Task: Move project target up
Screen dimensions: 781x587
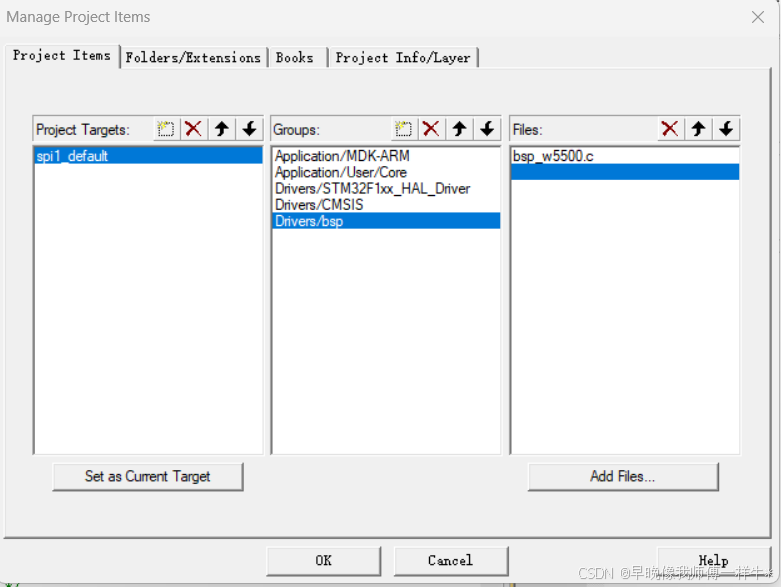Action: (222, 129)
